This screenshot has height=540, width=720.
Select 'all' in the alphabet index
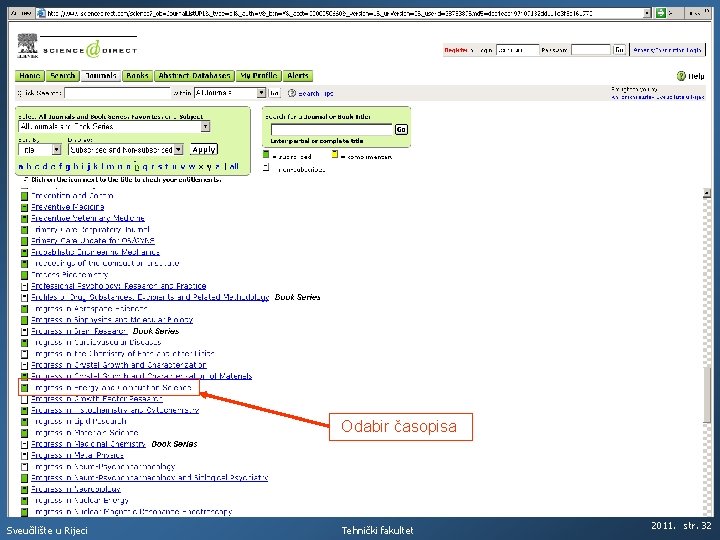coord(234,167)
